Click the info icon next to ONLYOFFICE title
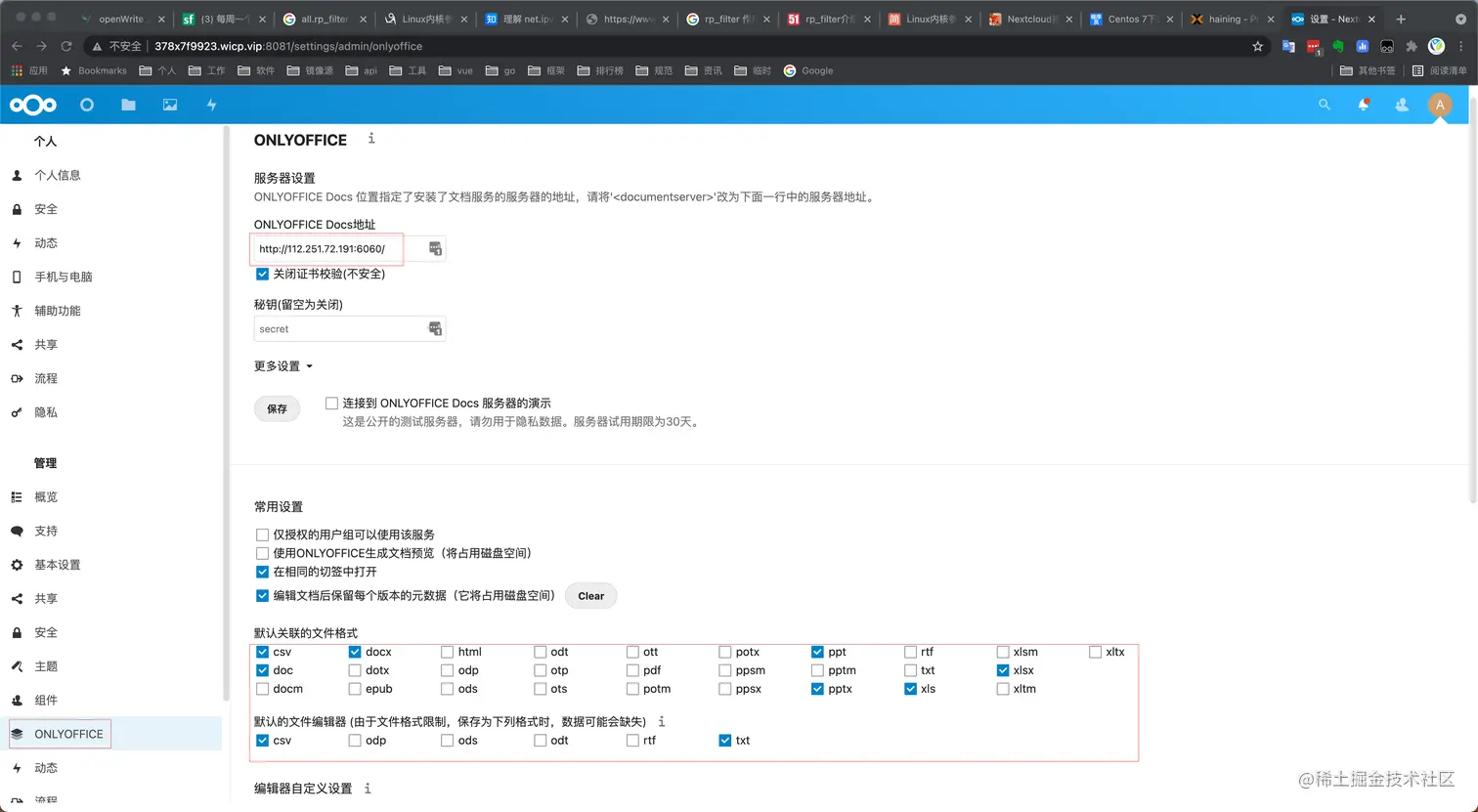The image size is (1478, 812). (x=371, y=139)
